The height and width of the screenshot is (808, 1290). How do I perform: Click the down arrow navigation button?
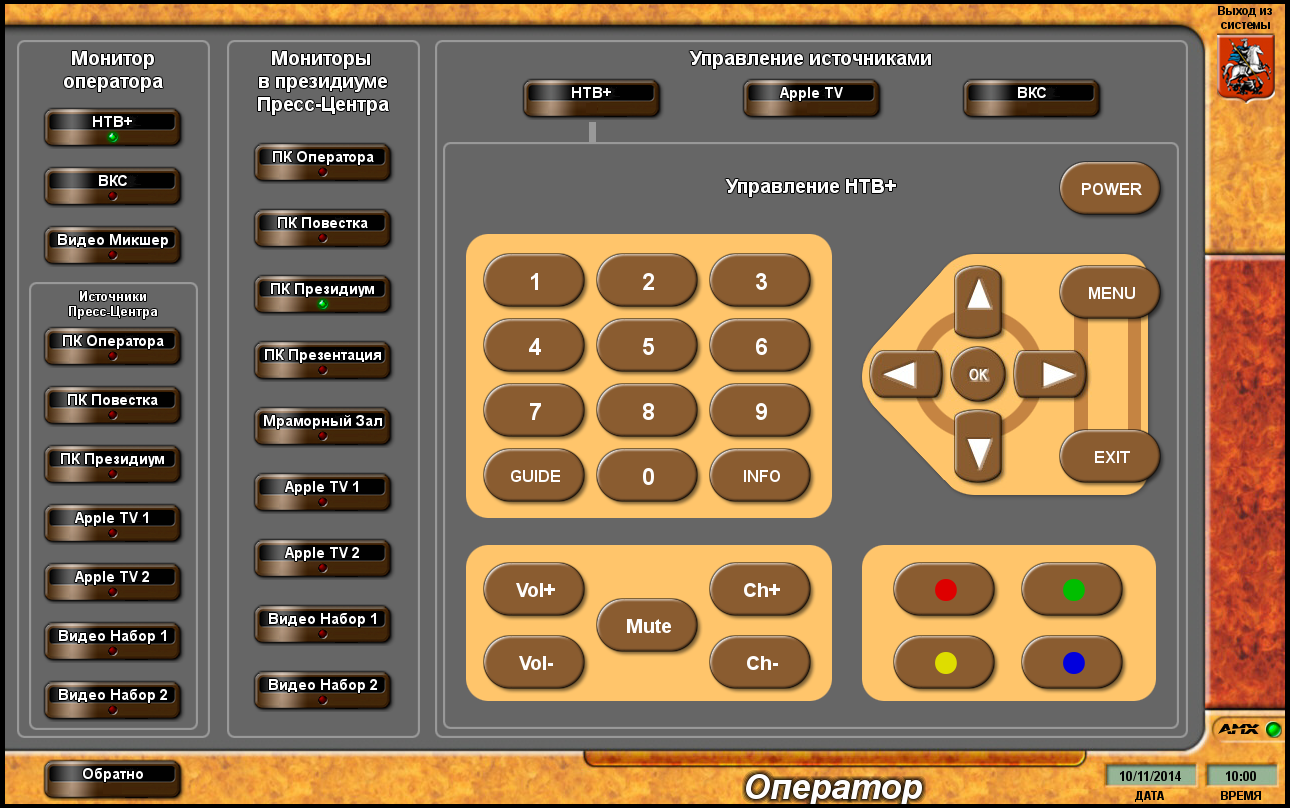(x=979, y=446)
